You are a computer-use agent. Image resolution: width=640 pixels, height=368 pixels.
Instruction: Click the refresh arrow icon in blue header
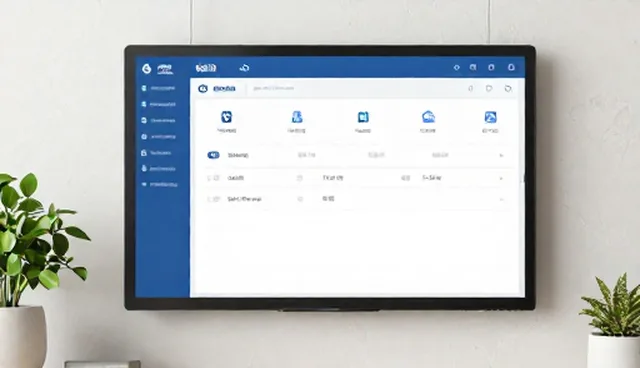coord(244,68)
